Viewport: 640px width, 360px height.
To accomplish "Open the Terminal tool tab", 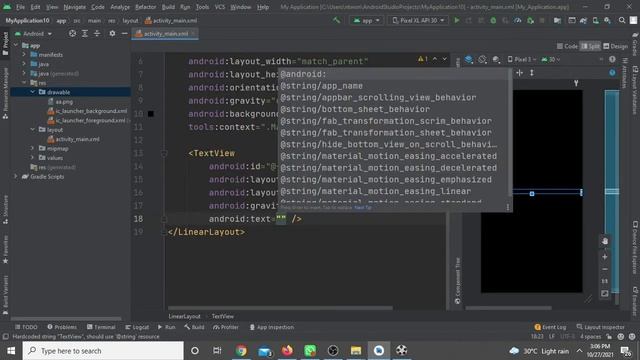I will [x=101, y=327].
